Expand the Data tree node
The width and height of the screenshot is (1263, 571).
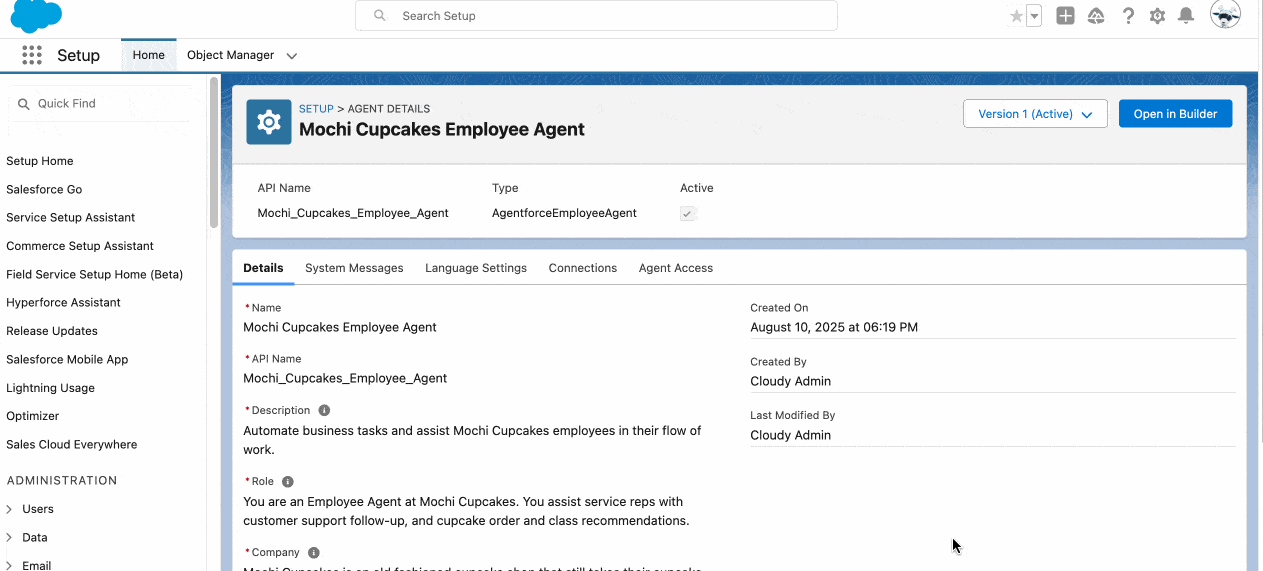pos(10,537)
